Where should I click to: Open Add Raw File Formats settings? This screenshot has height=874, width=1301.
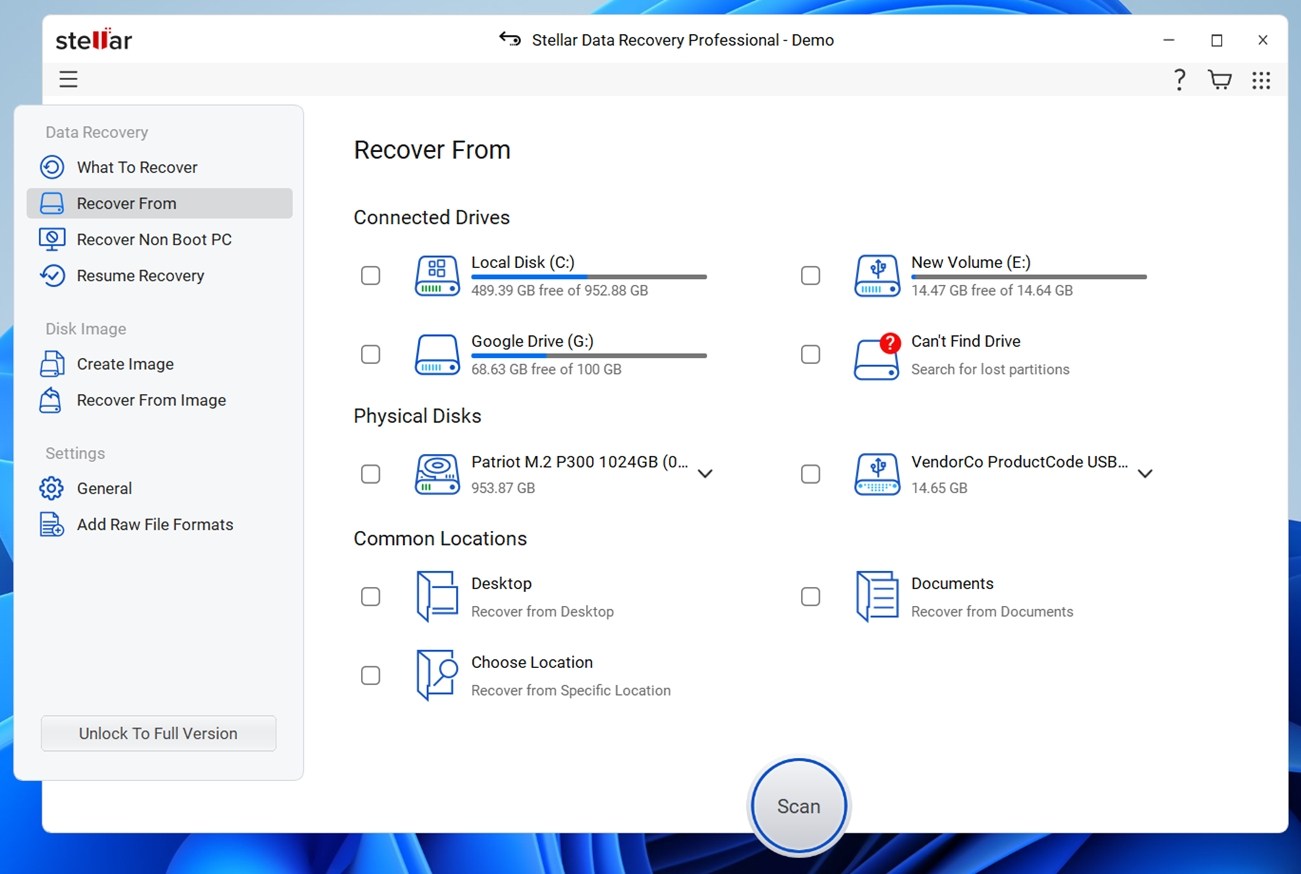[155, 524]
